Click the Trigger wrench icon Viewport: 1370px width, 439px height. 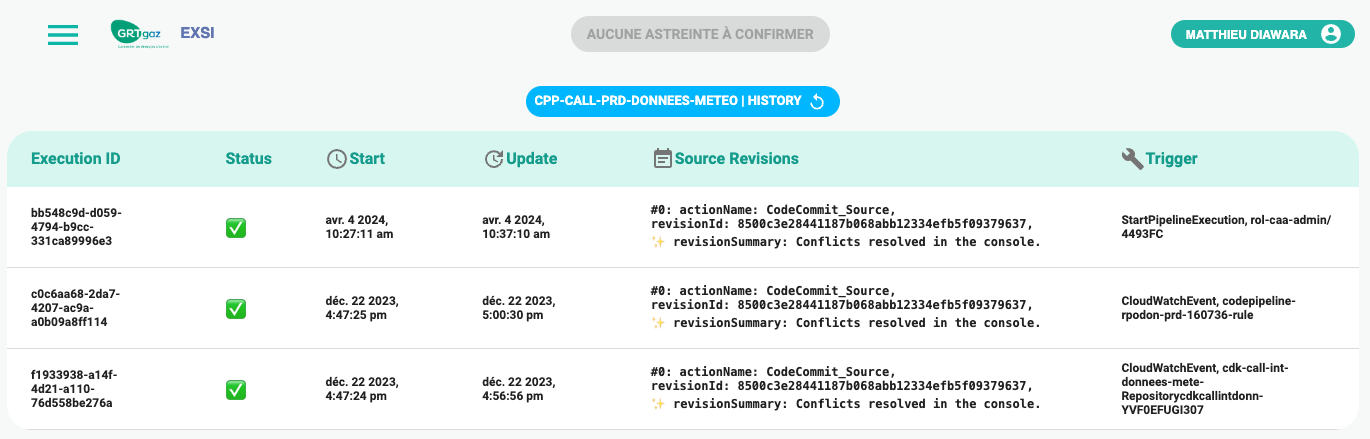[1132, 159]
